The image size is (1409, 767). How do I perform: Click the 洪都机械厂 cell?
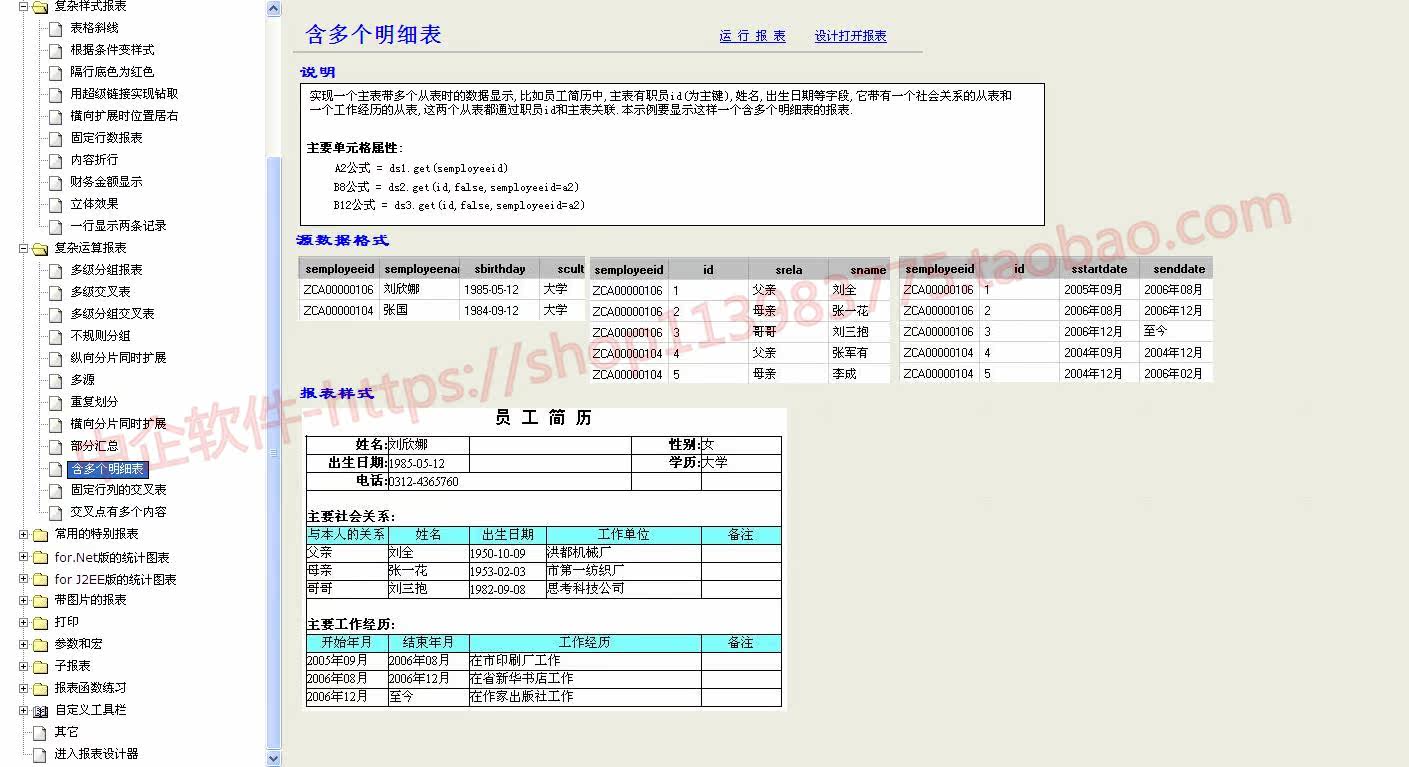click(x=624, y=552)
